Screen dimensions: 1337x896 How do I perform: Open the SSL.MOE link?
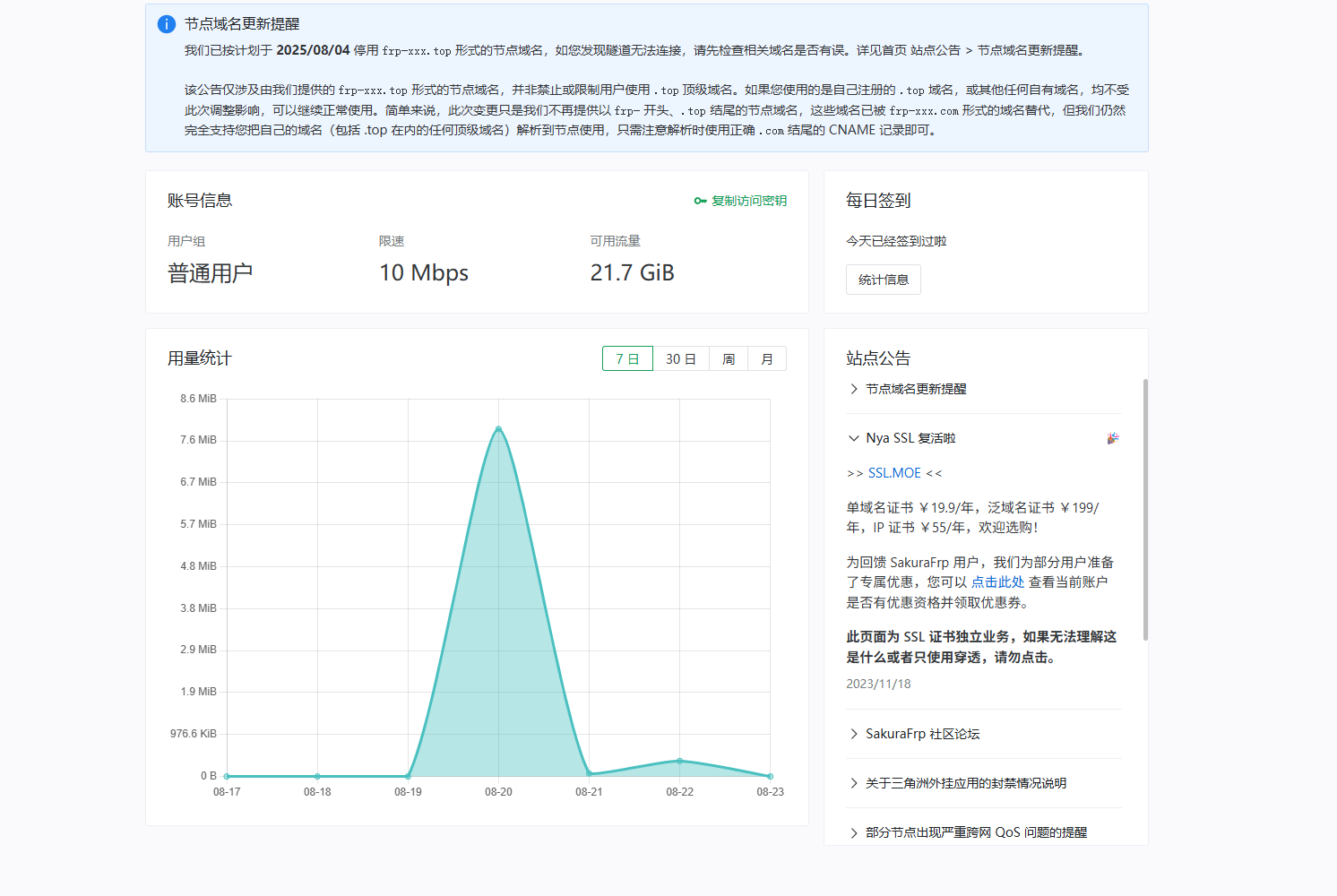click(x=893, y=472)
